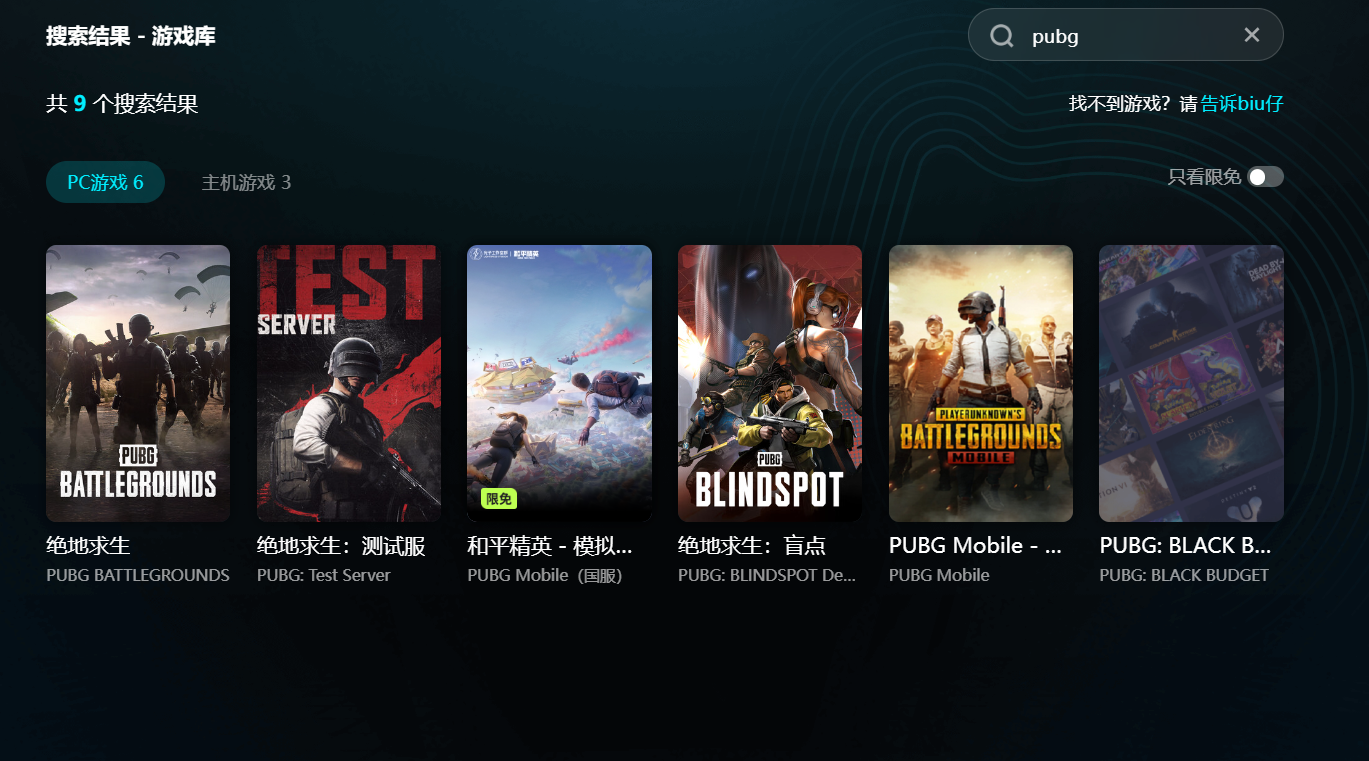1369x761 pixels.
Task: Click the 和平精英 - 模拟... title text
Action: 550,546
